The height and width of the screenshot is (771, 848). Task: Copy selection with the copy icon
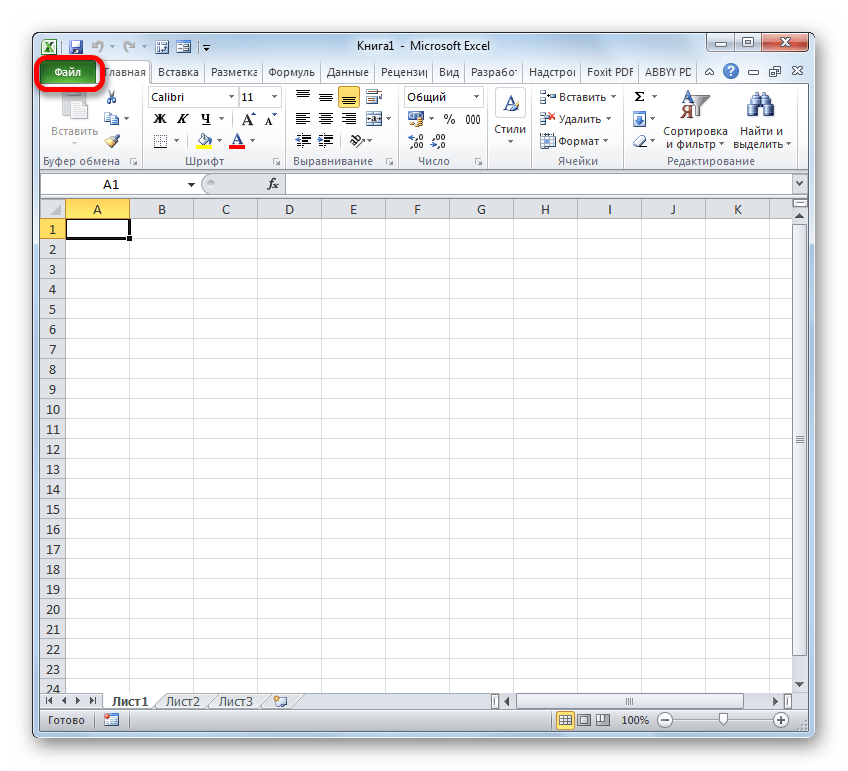point(111,118)
